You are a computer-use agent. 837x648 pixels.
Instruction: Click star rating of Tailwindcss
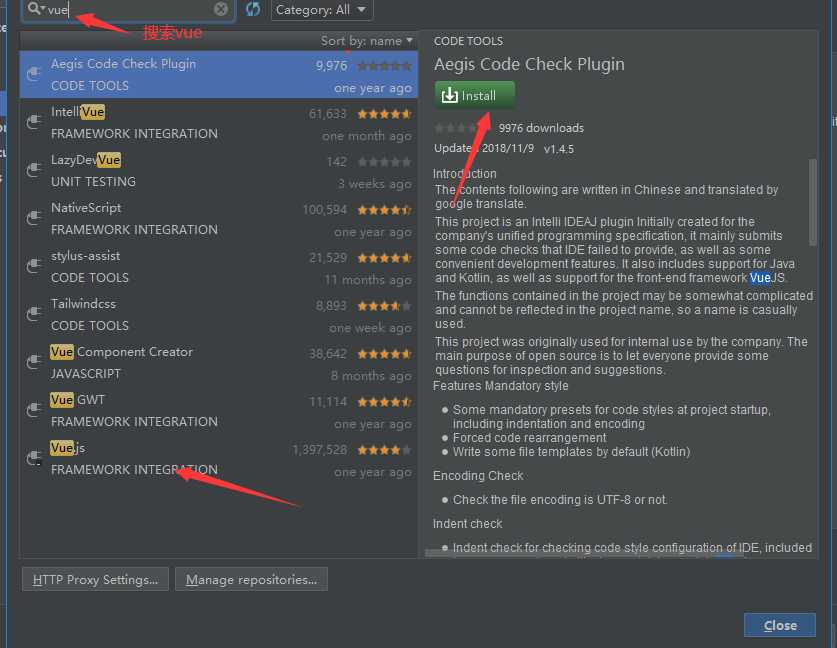(x=384, y=306)
